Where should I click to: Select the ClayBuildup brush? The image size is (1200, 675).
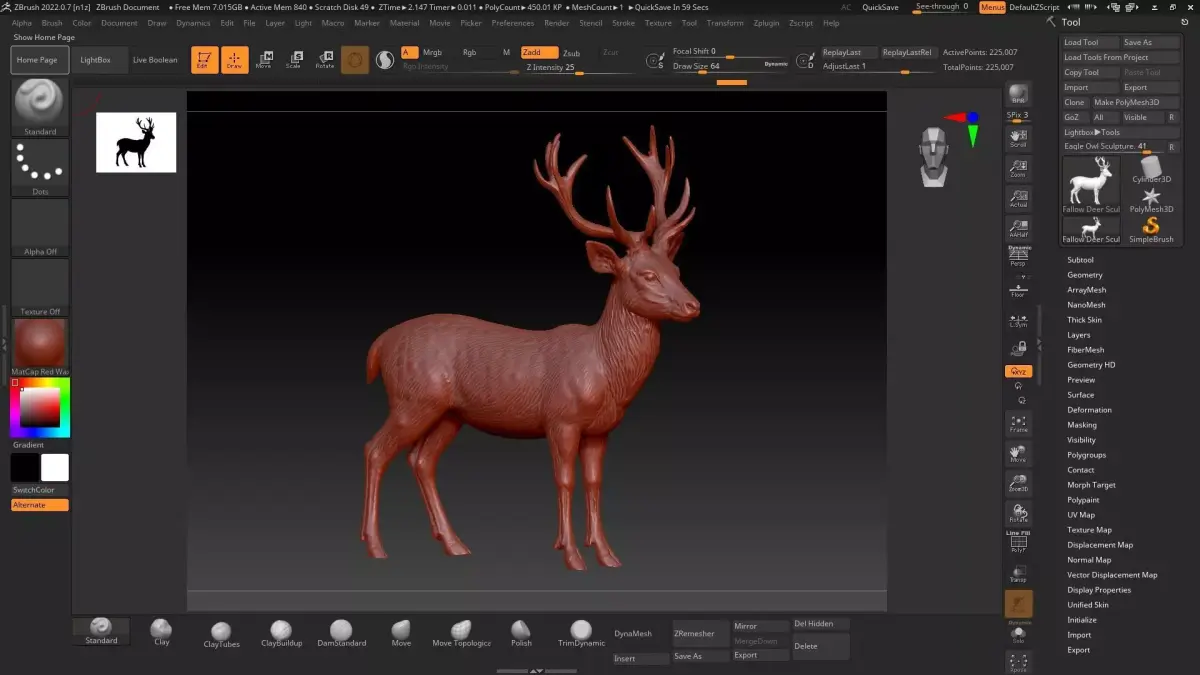click(281, 633)
